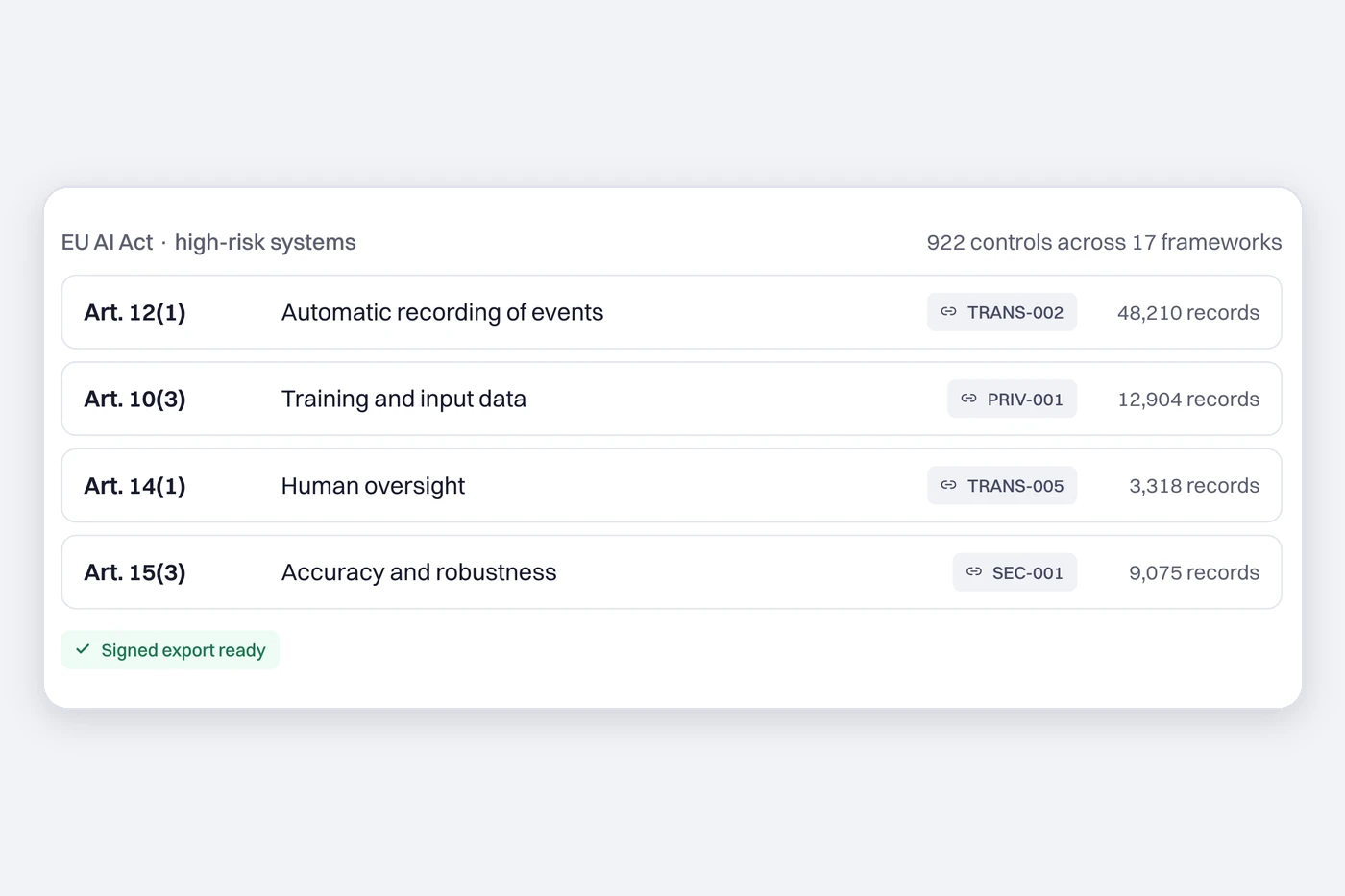The image size is (1345, 896).
Task: Click the Signed export ready badge
Action: coord(170,650)
